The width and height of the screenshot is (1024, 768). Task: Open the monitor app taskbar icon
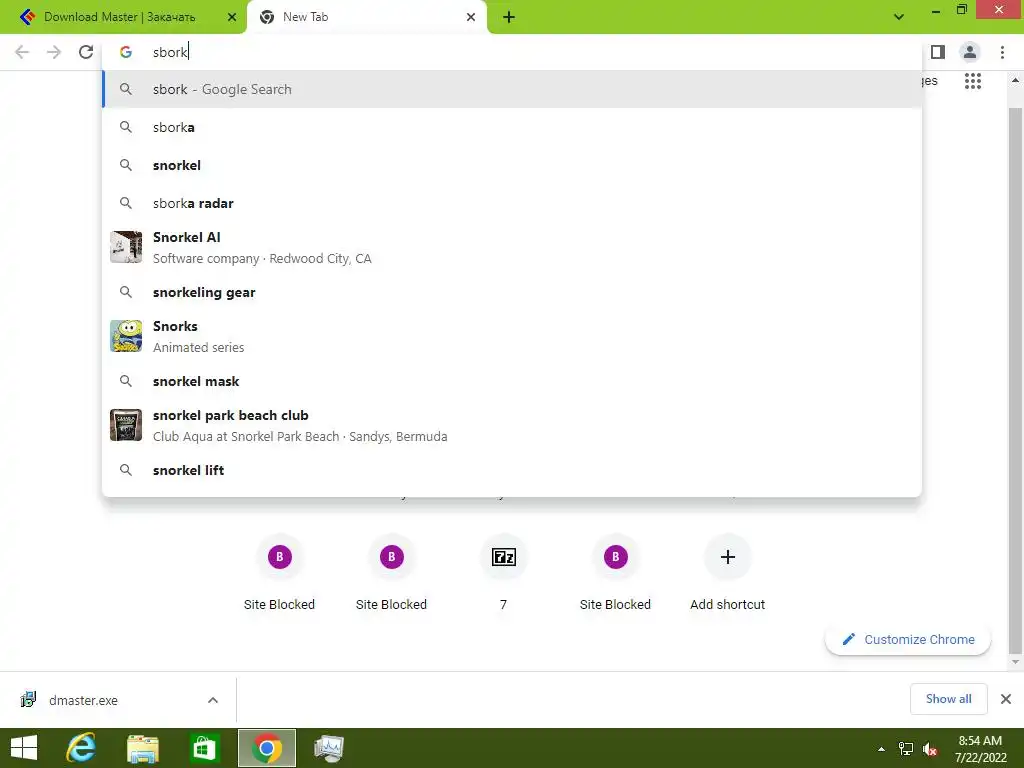[x=328, y=748]
